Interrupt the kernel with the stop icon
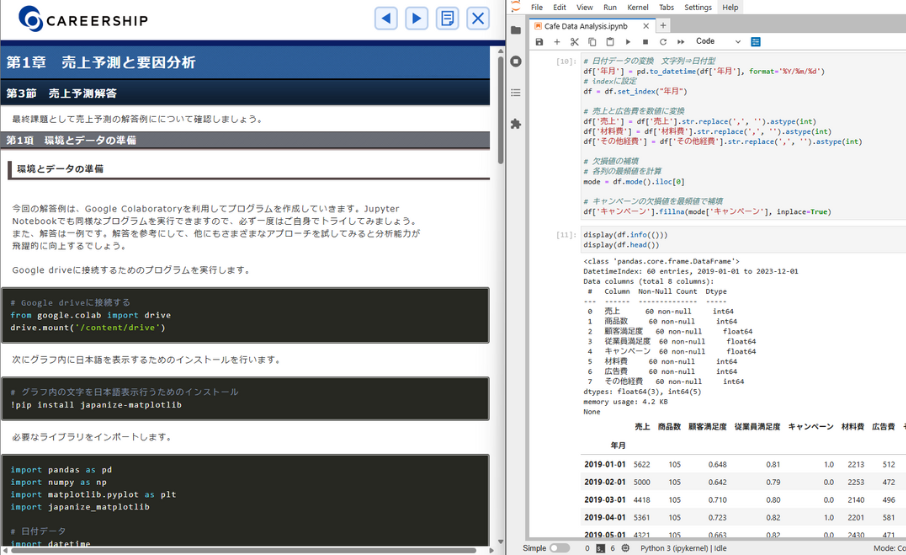 pos(645,42)
